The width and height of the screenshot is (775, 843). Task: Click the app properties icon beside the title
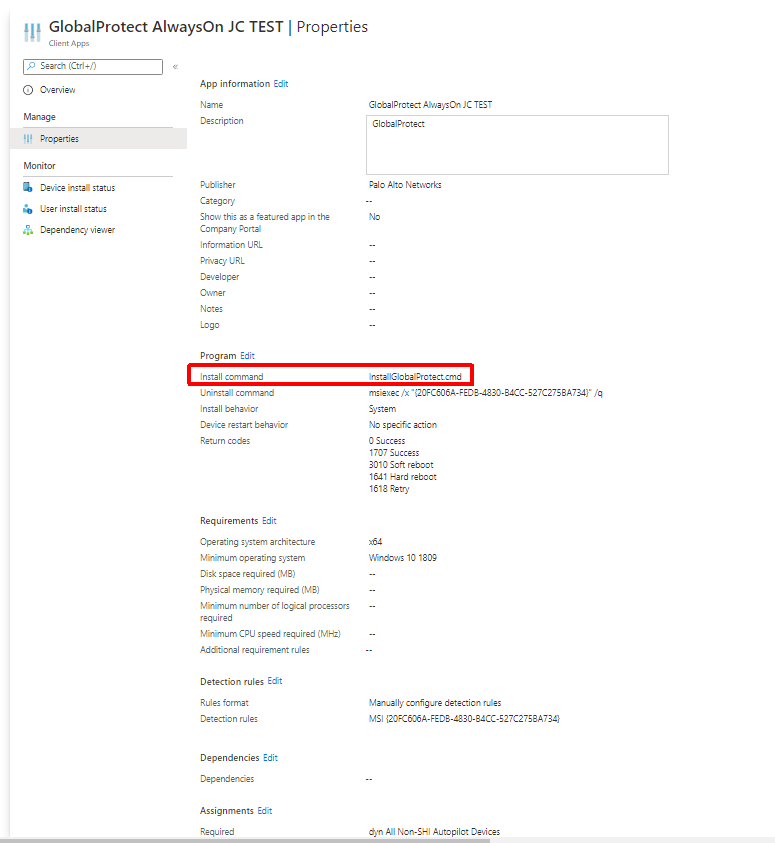[x=32, y=32]
